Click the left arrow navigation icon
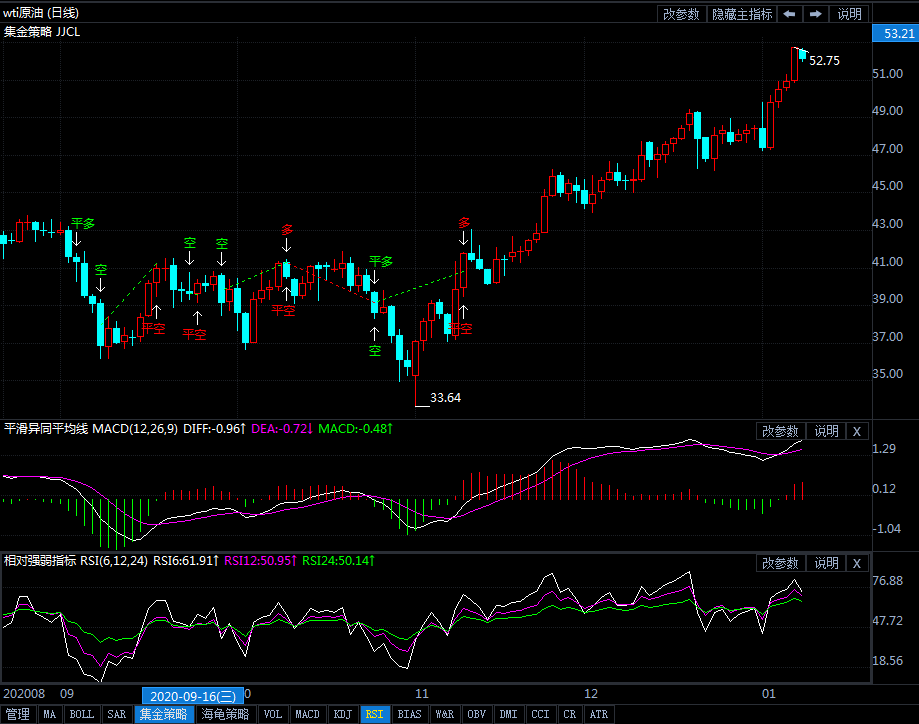This screenshot has width=919, height=724. click(790, 14)
